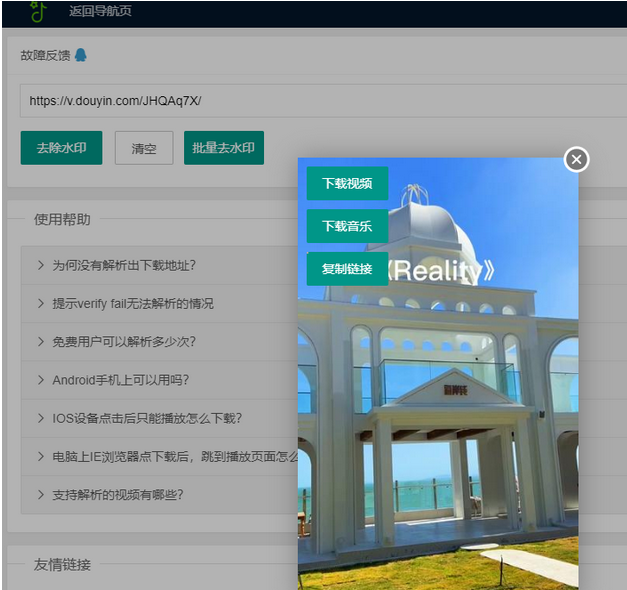Focus the Douyin URL input field
627x590 pixels.
pos(323,100)
